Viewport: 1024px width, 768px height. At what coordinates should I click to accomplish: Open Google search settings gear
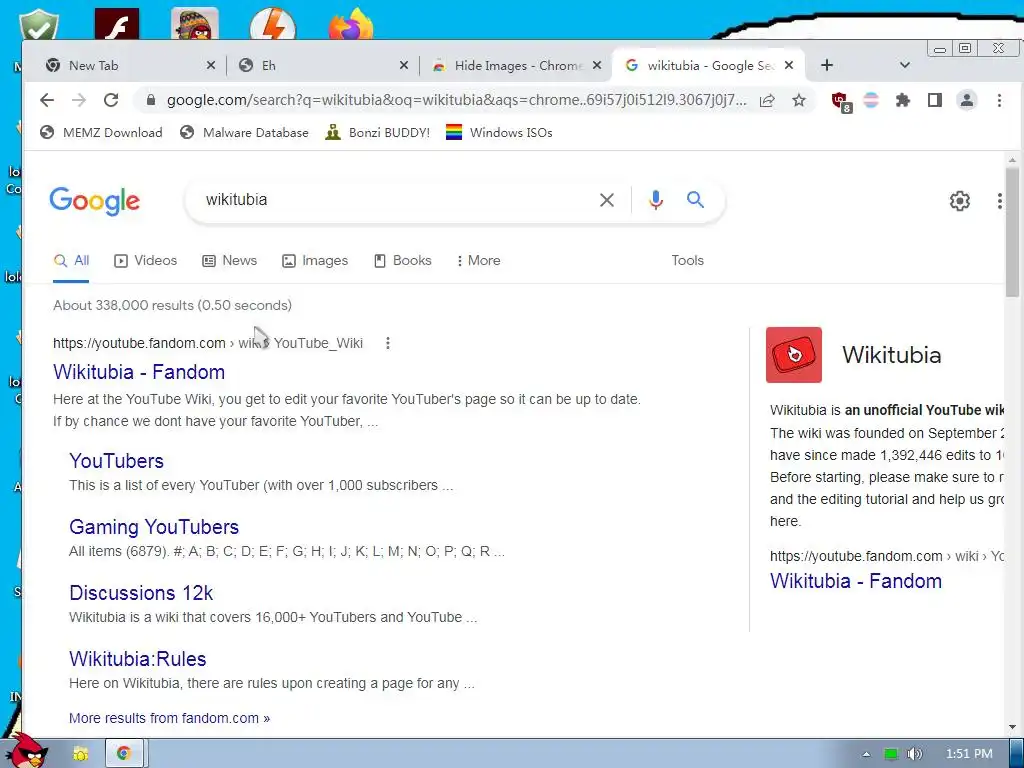tap(959, 200)
